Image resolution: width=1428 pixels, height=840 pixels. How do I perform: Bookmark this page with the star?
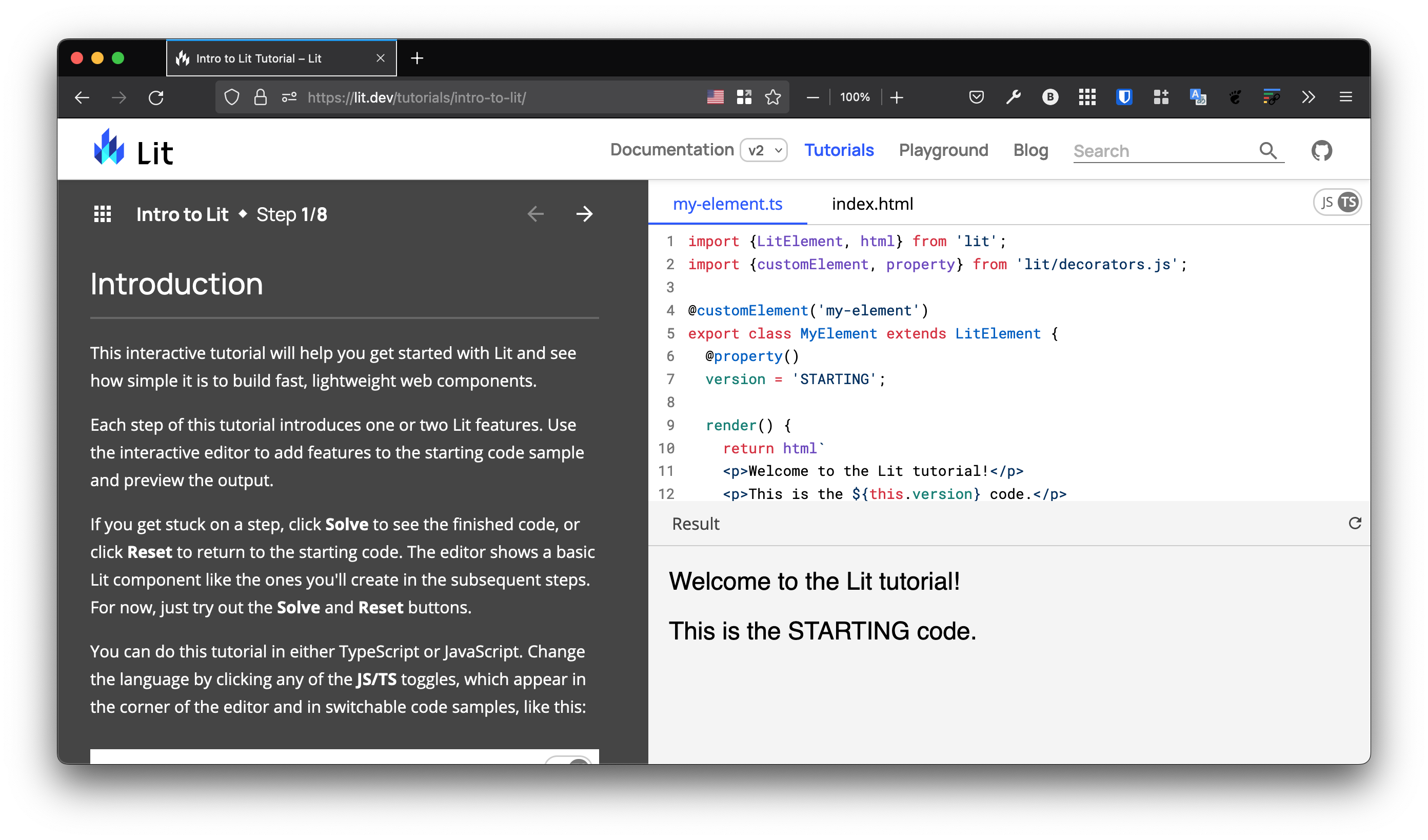pos(772,97)
